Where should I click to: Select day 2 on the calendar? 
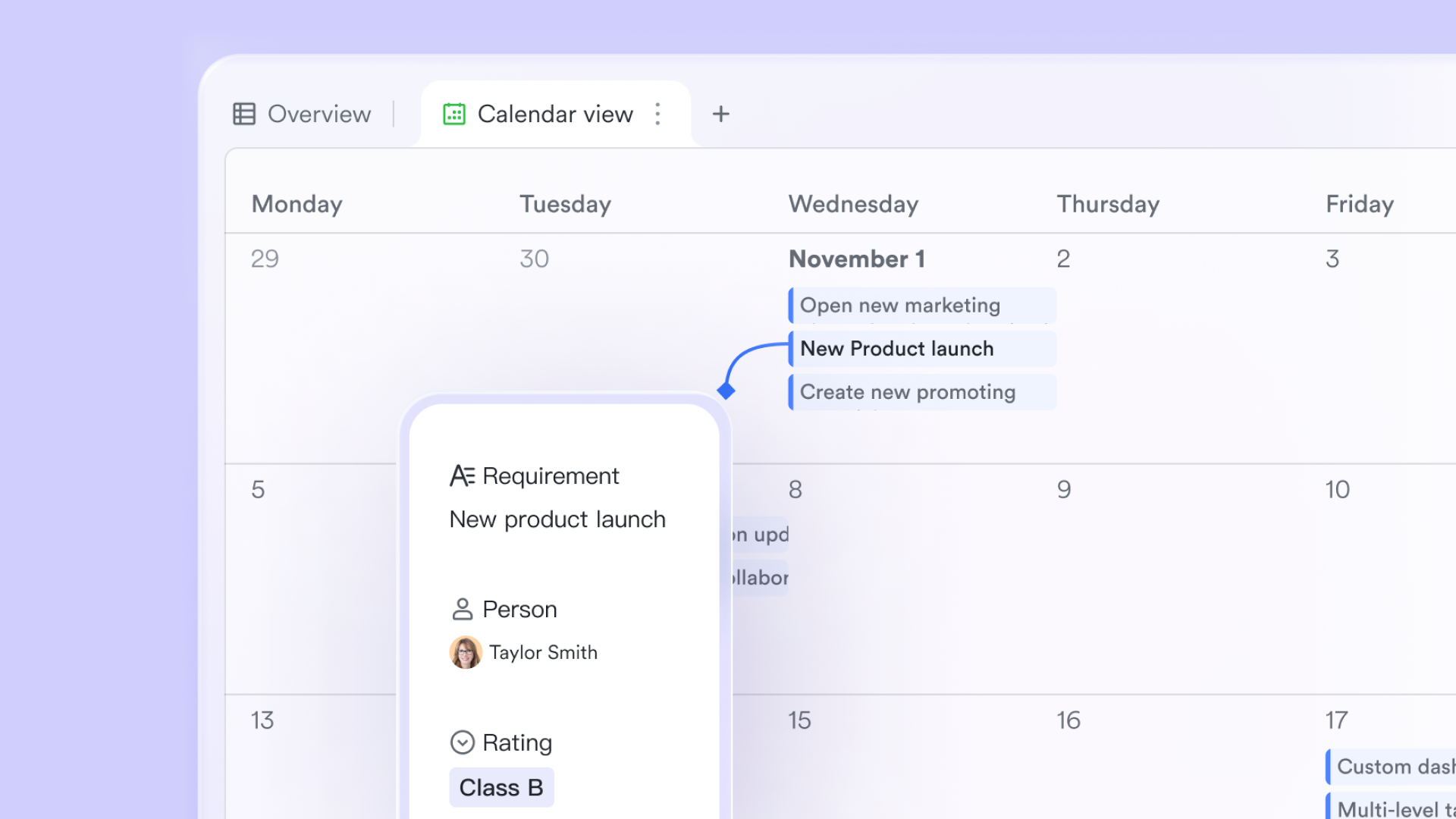click(x=1063, y=259)
